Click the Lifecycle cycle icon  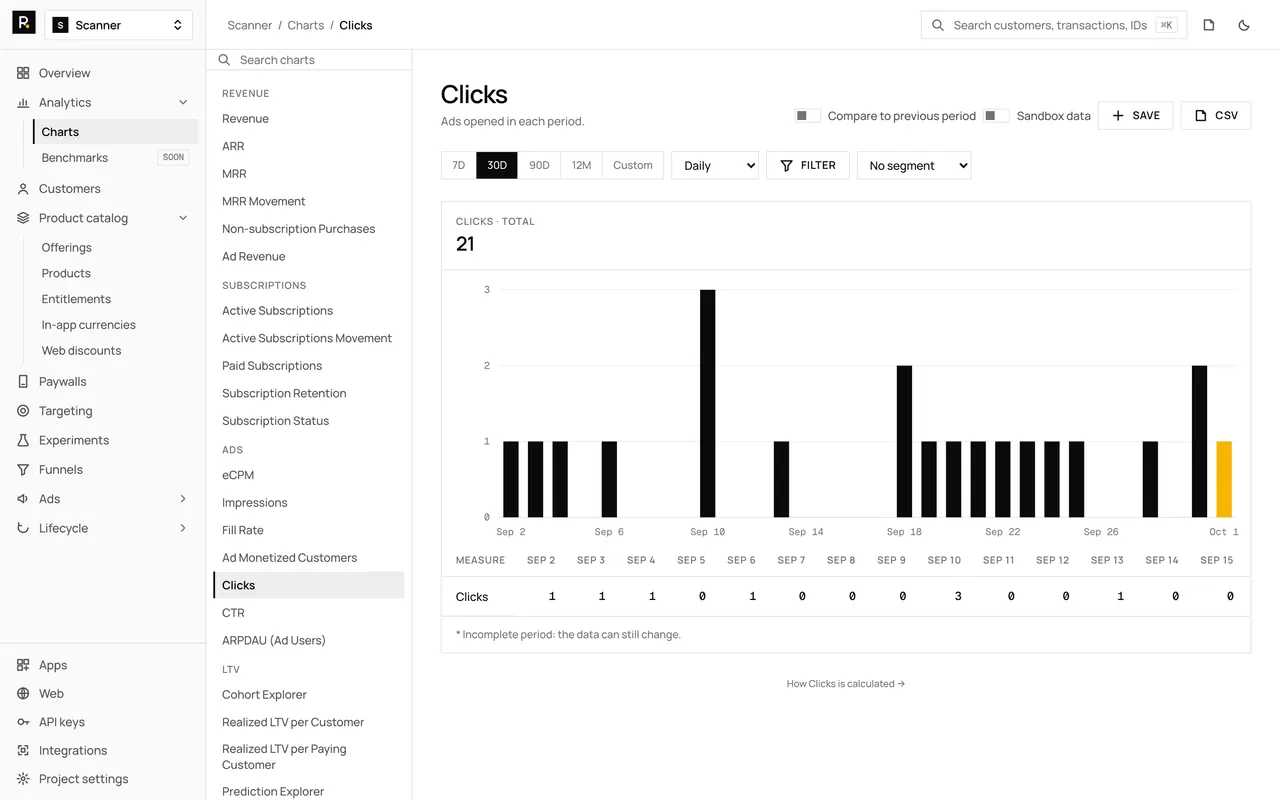(x=23, y=528)
